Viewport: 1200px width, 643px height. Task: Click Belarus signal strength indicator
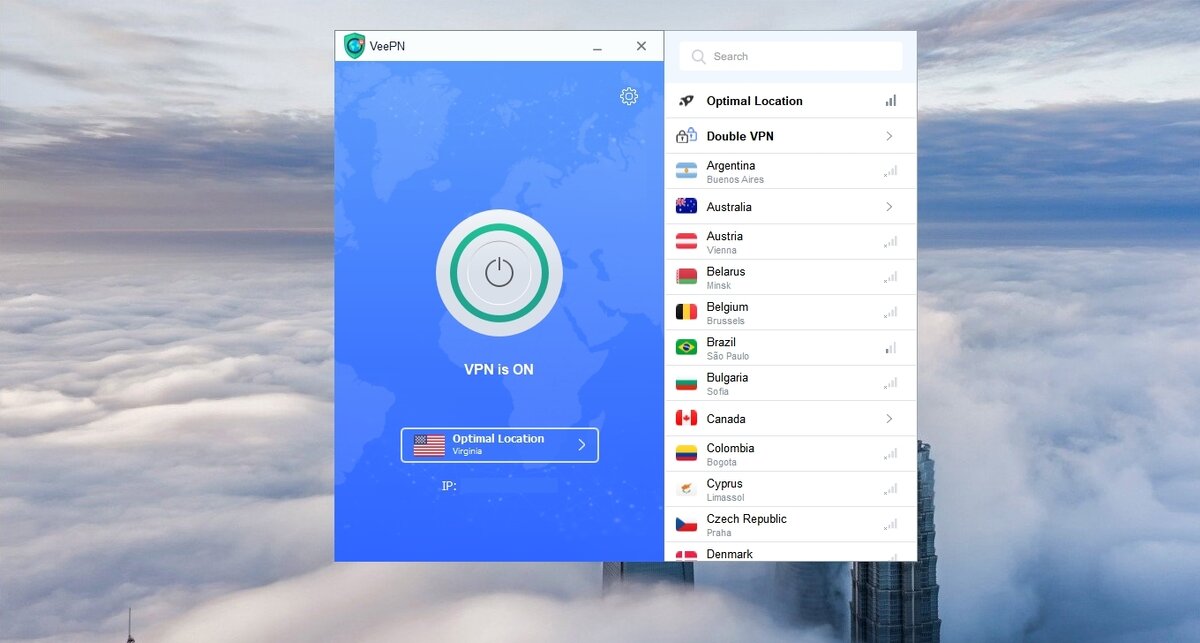(x=890, y=277)
